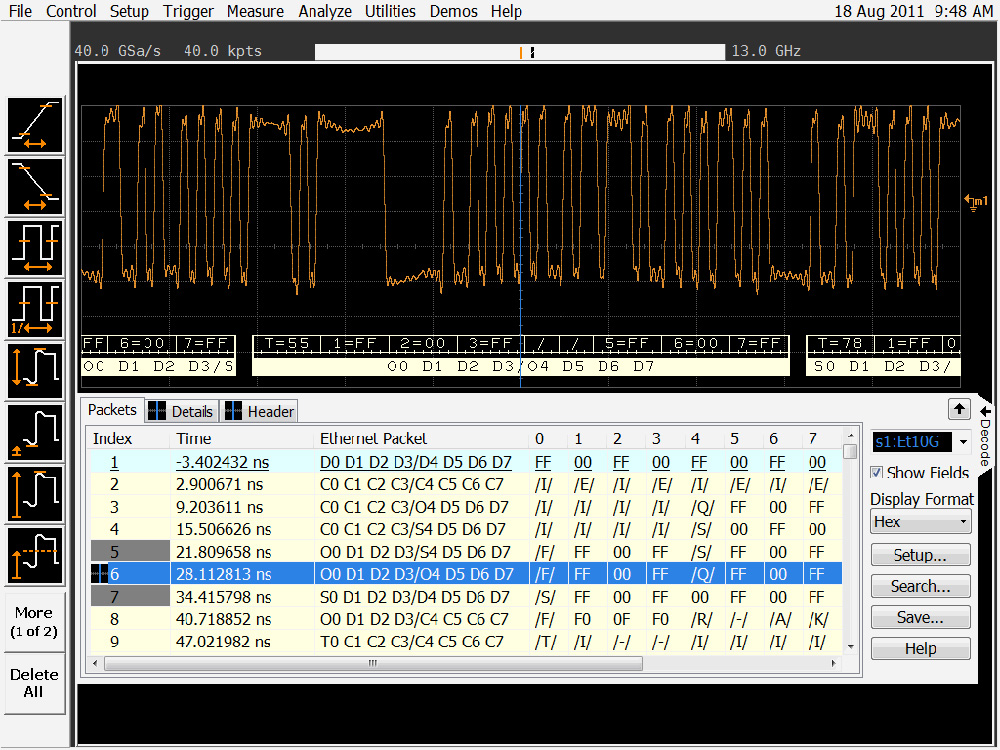Add the peak-to-peak voltage measurement icon

coord(35,370)
